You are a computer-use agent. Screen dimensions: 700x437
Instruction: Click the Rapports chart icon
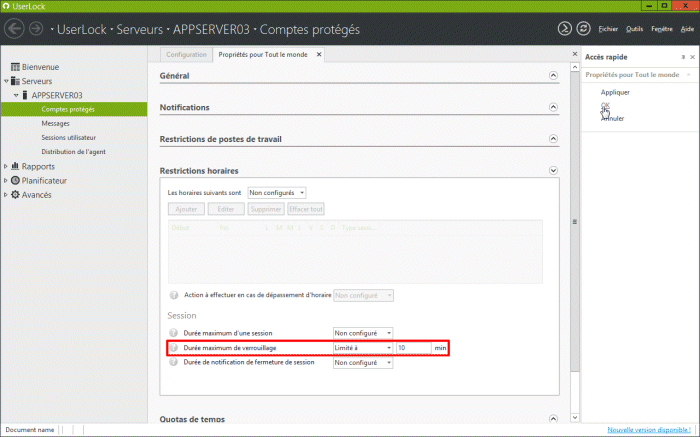pyautogui.click(x=15, y=166)
